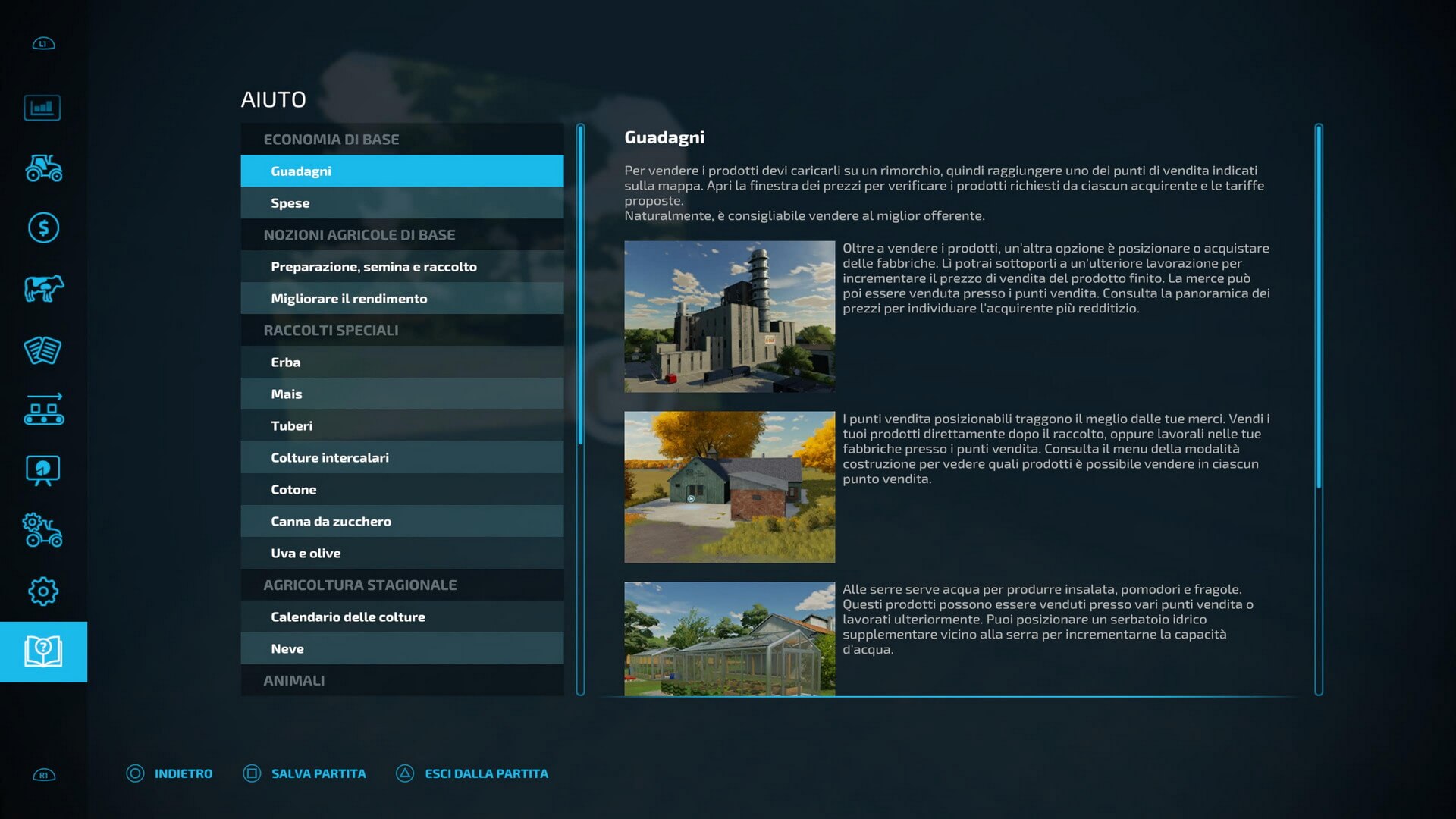Click the square button icon for Salva Partita
This screenshot has width=1456, height=819.
(252, 773)
